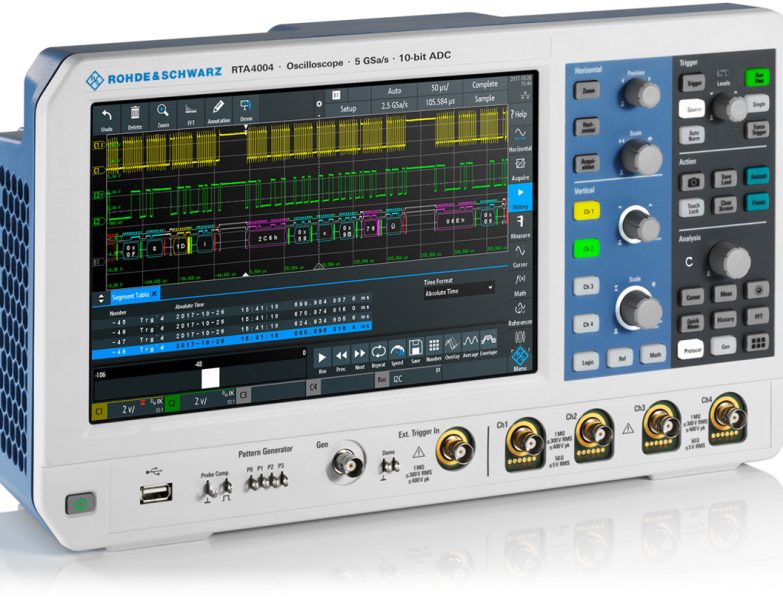This screenshot has width=783, height=600.
Task: Tap the R&S Menu diamond icon
Action: [520, 357]
